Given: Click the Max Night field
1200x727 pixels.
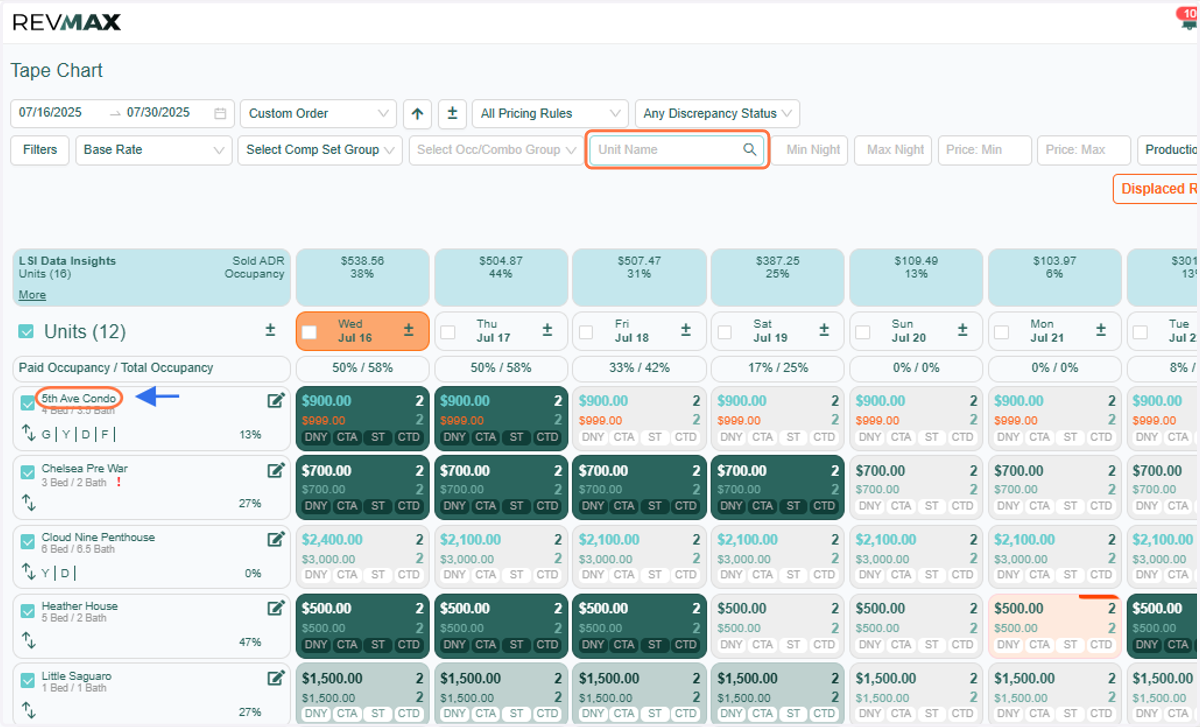Looking at the screenshot, I should pos(895,150).
